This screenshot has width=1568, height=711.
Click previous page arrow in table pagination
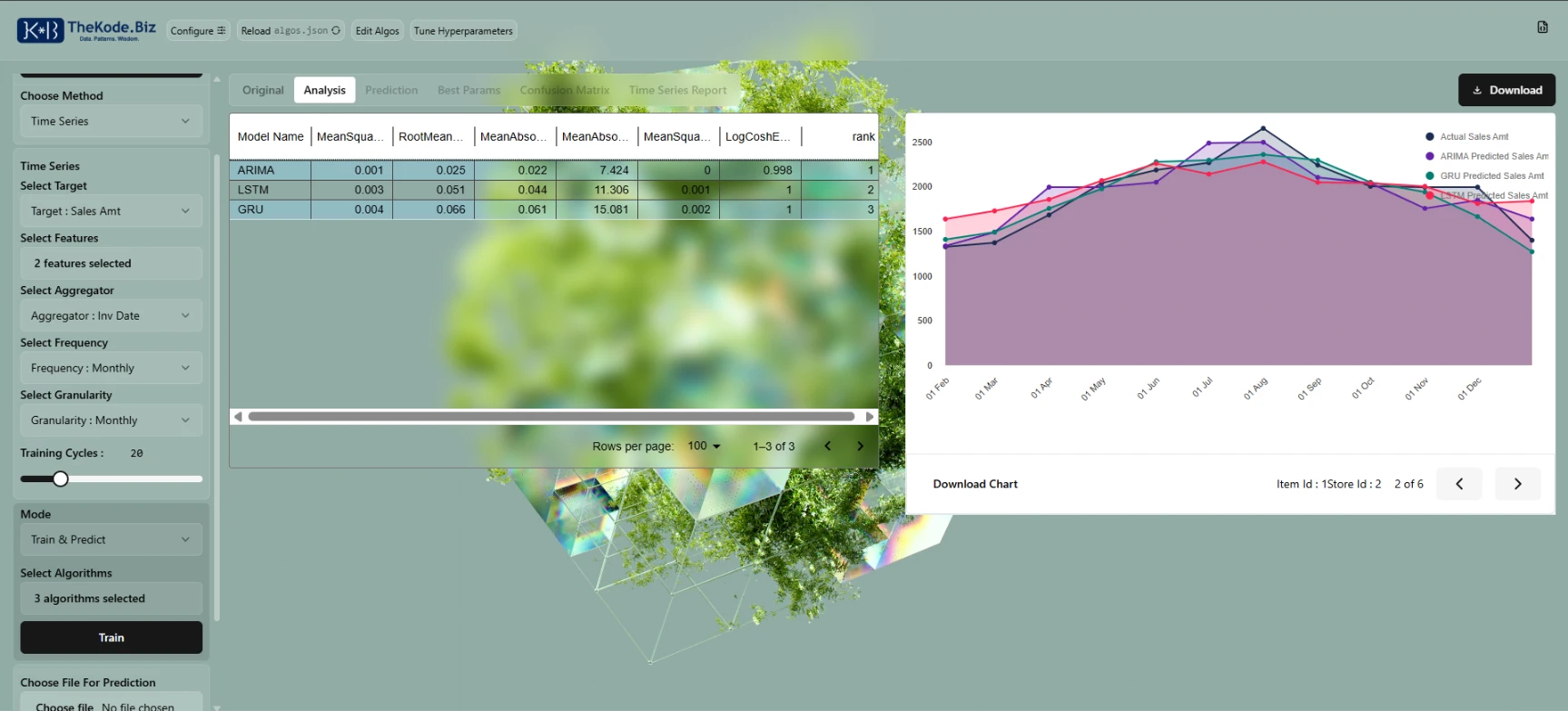[827, 446]
